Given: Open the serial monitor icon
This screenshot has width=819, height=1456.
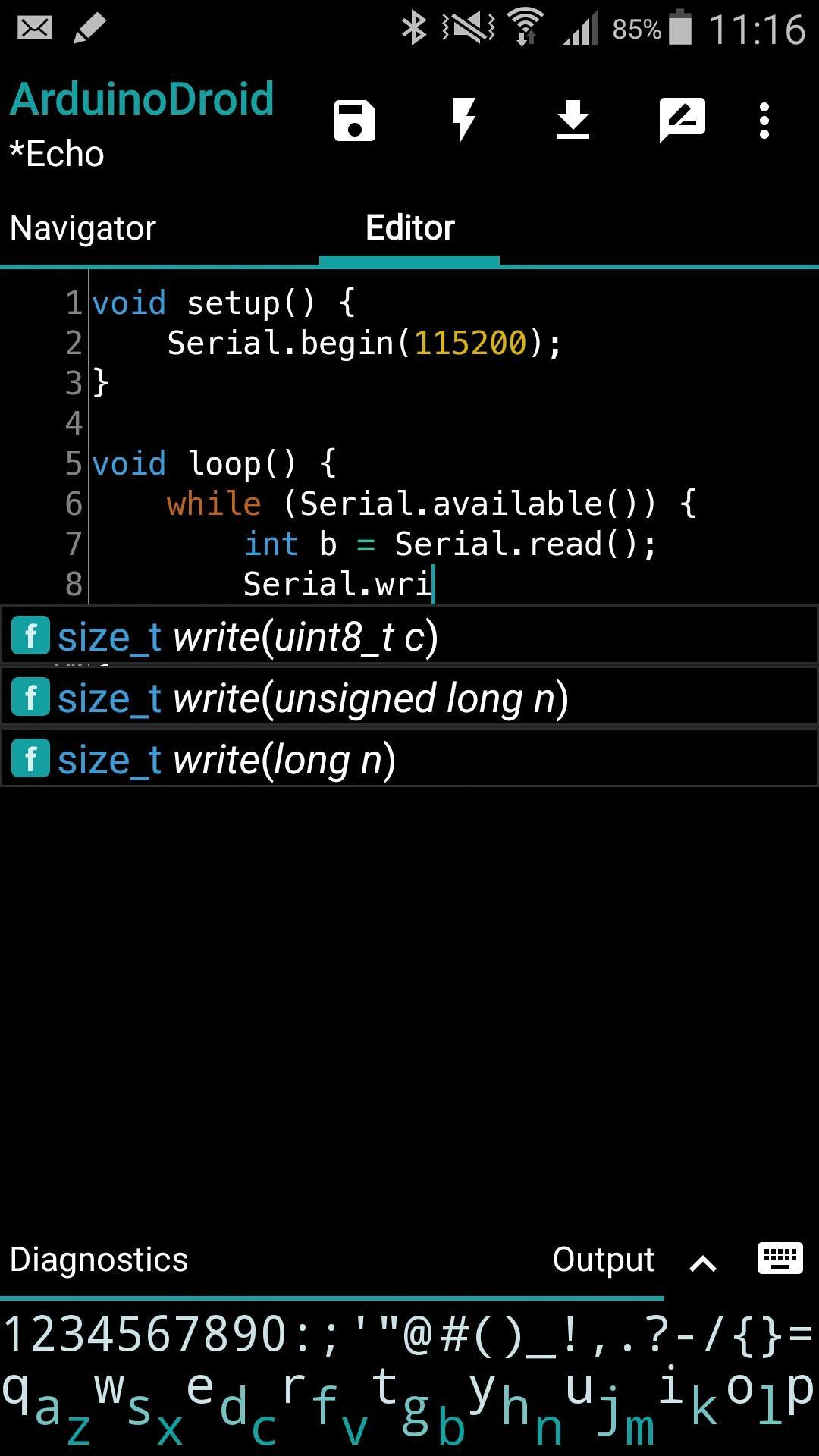Looking at the screenshot, I should click(x=682, y=118).
